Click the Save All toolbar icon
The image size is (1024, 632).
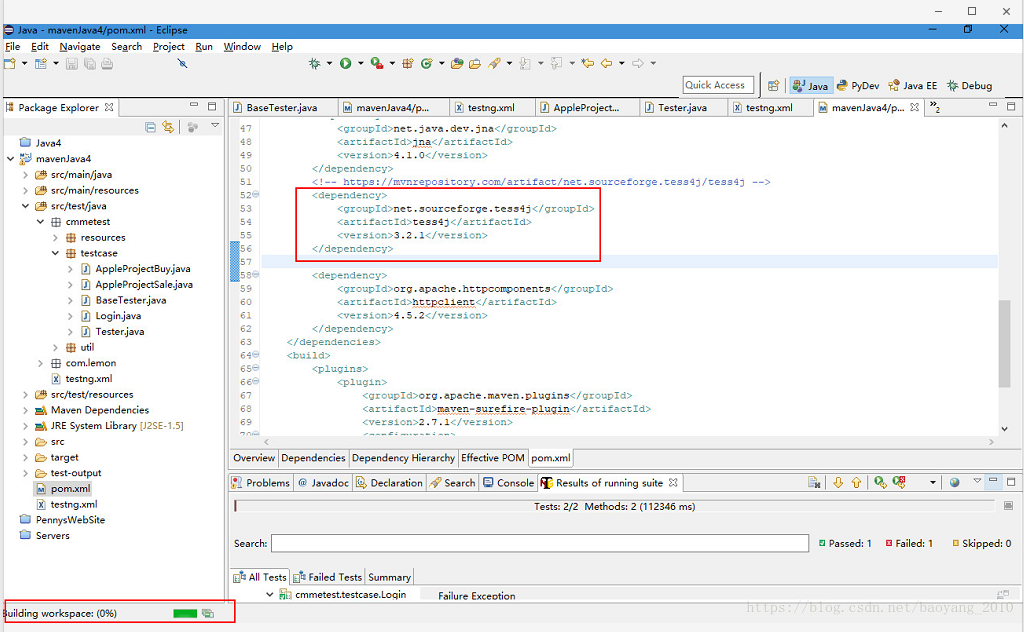pos(89,63)
